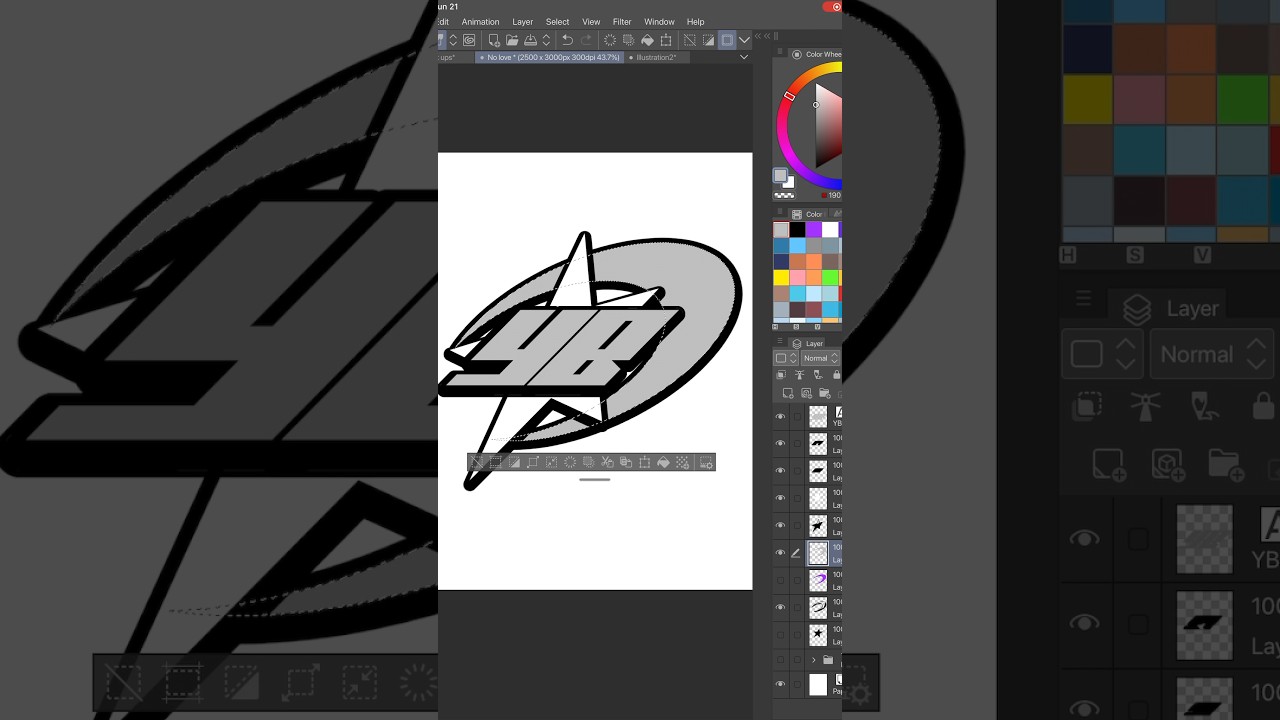Set as reference layer lighthouse icon
This screenshot has height=720, width=1280.
799,375
